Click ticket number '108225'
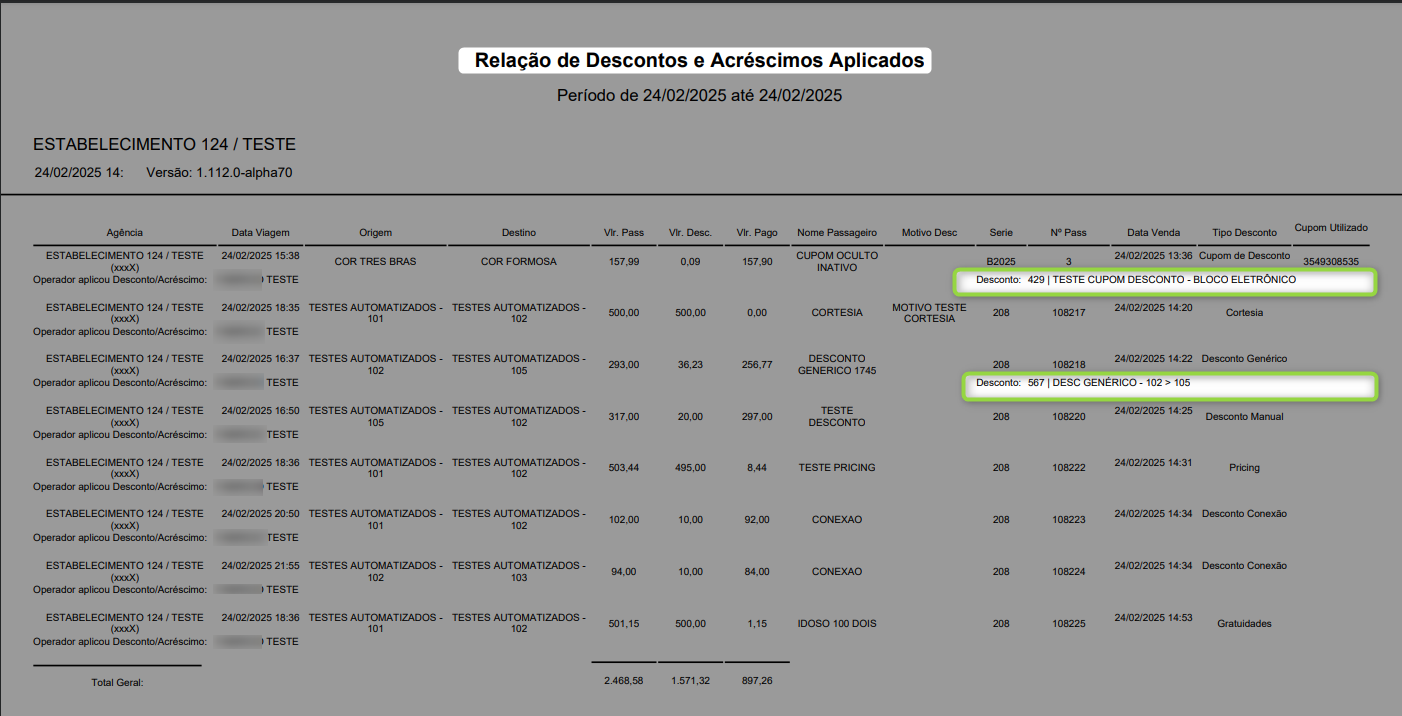Image resolution: width=1402 pixels, height=716 pixels. 1069,624
